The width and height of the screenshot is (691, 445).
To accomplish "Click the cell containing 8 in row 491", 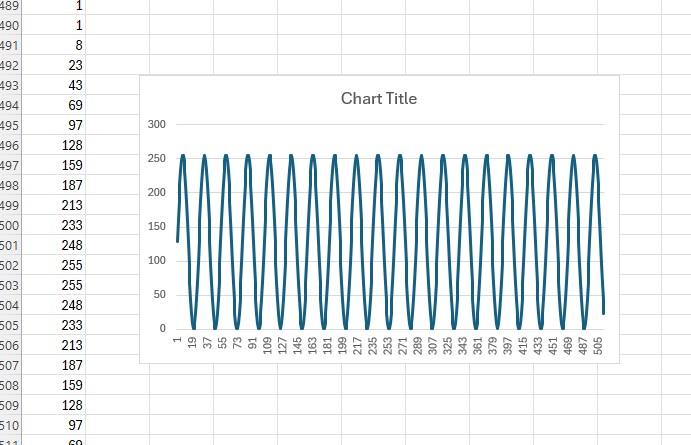I will click(55, 45).
